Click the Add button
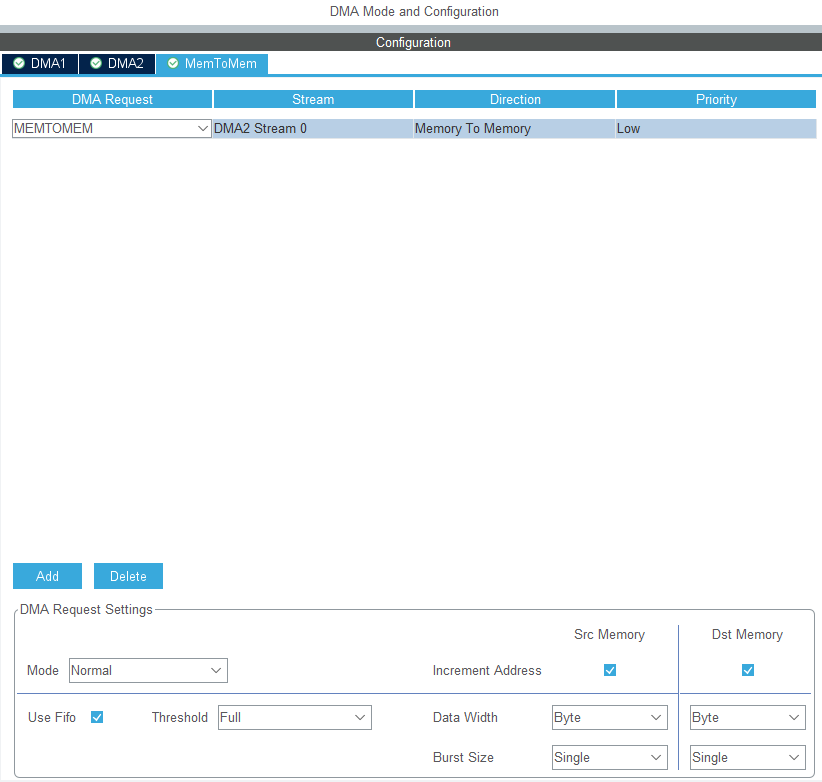Viewport: 822px width, 782px height. (x=47, y=576)
